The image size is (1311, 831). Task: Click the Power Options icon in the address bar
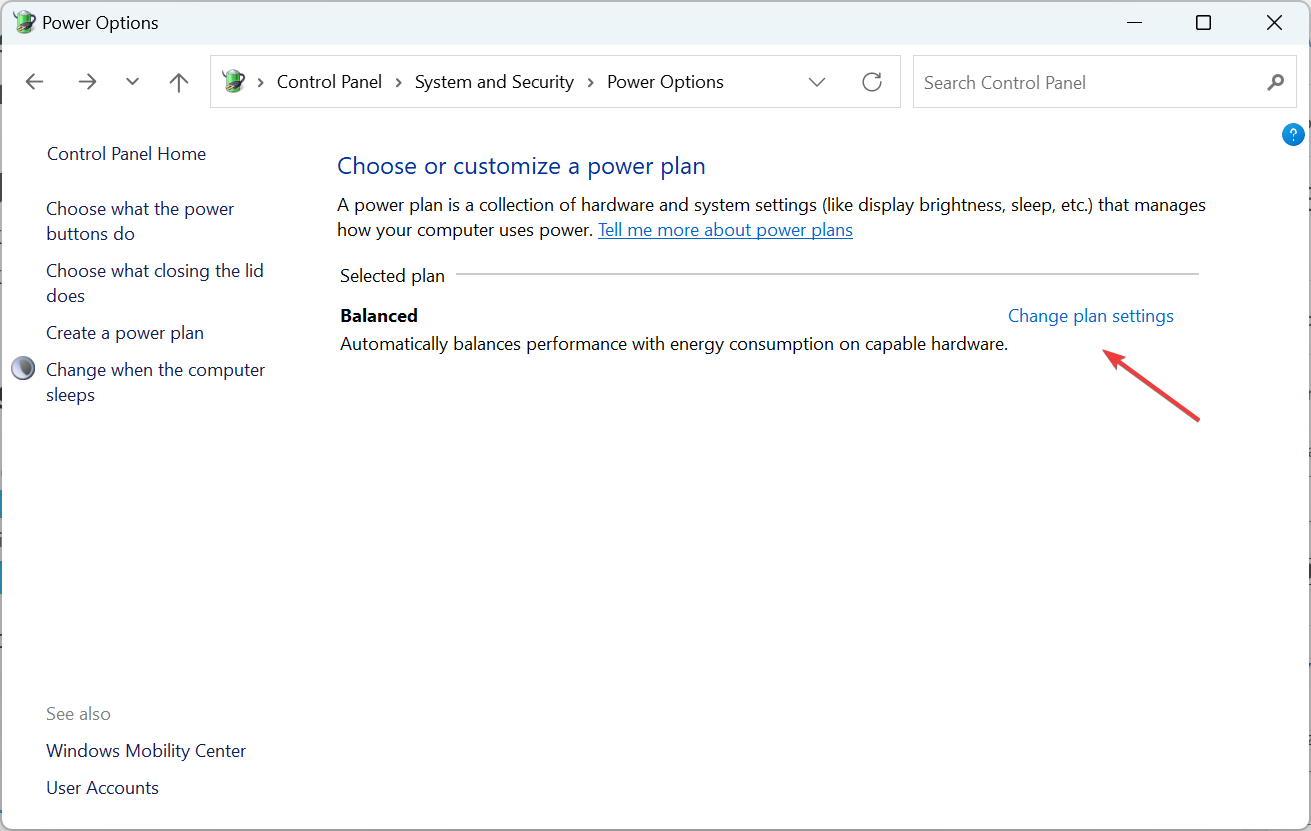coord(233,81)
